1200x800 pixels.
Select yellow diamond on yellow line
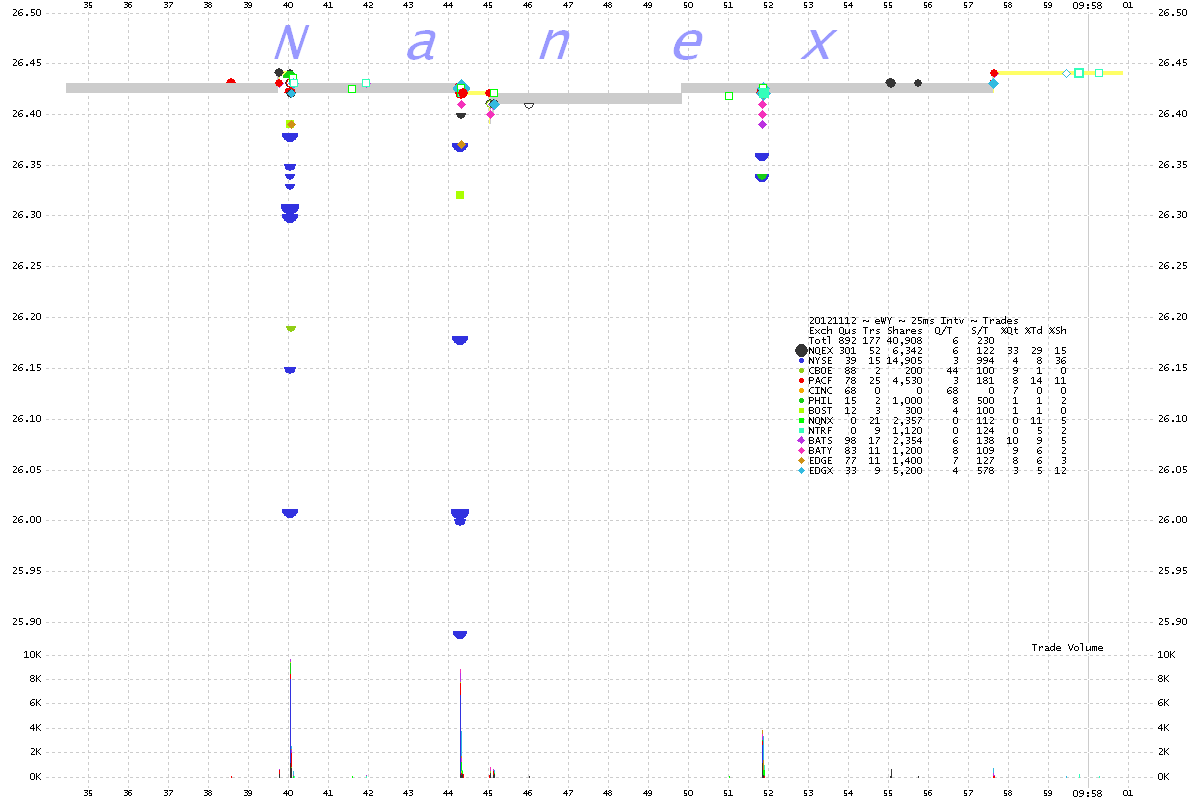click(1066, 73)
